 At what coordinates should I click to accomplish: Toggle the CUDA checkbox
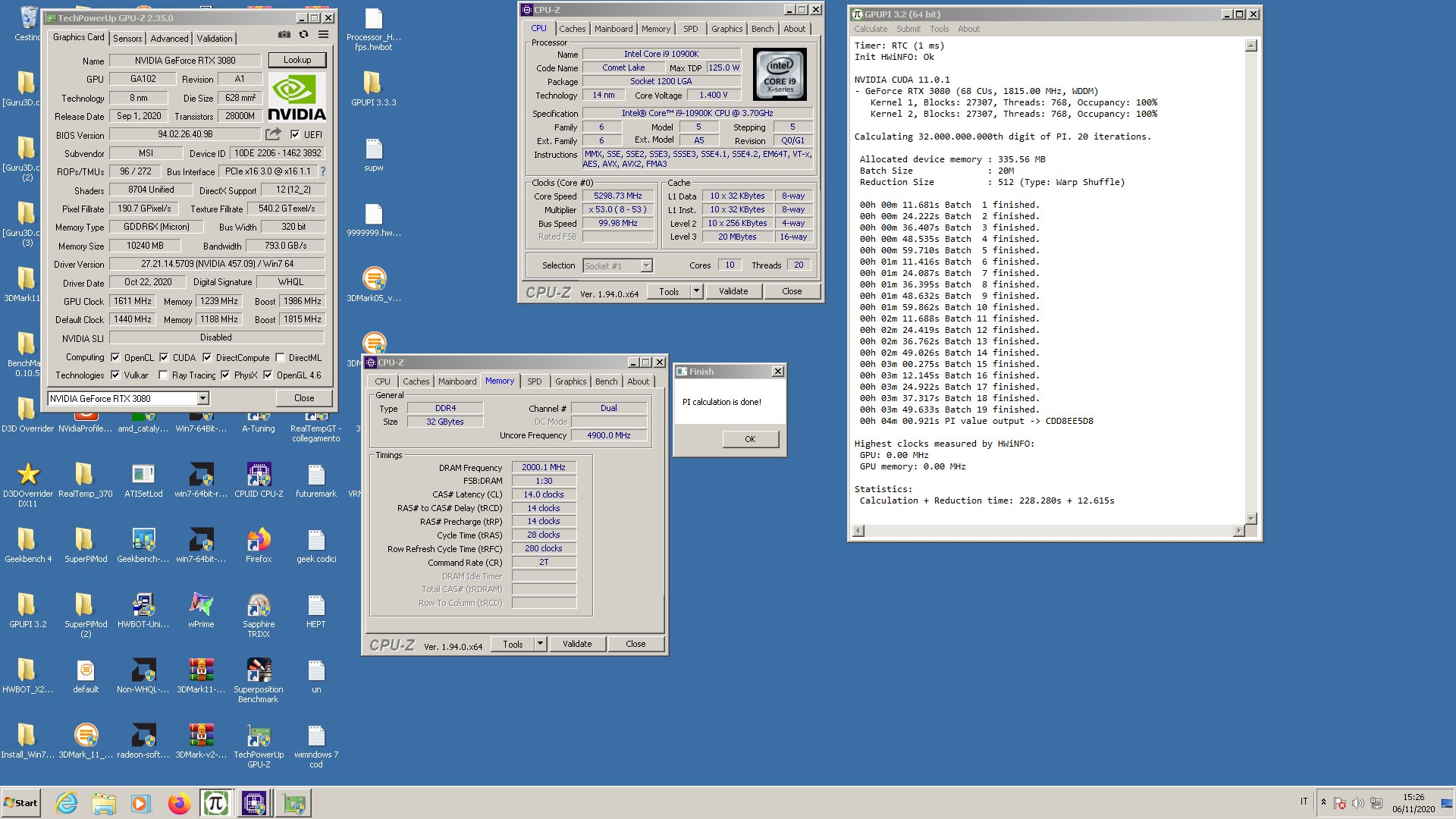click(x=164, y=357)
